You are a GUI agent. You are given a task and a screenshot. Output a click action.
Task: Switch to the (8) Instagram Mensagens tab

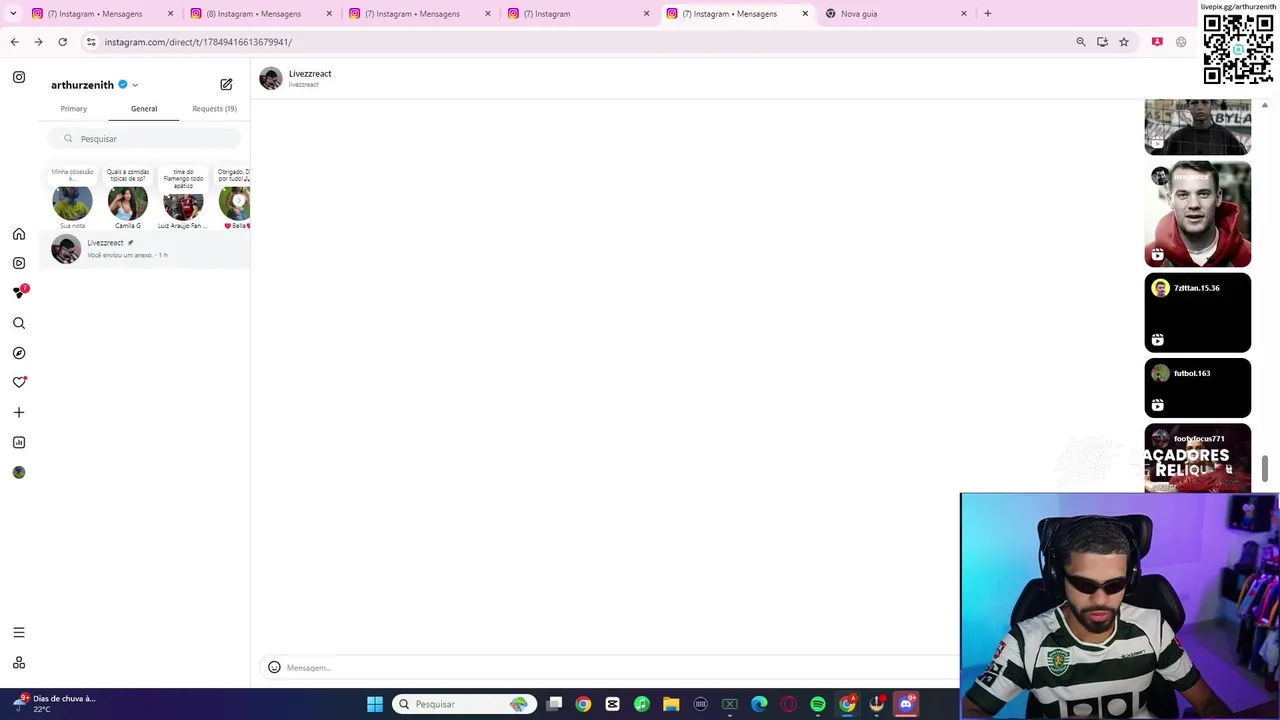click(261, 13)
